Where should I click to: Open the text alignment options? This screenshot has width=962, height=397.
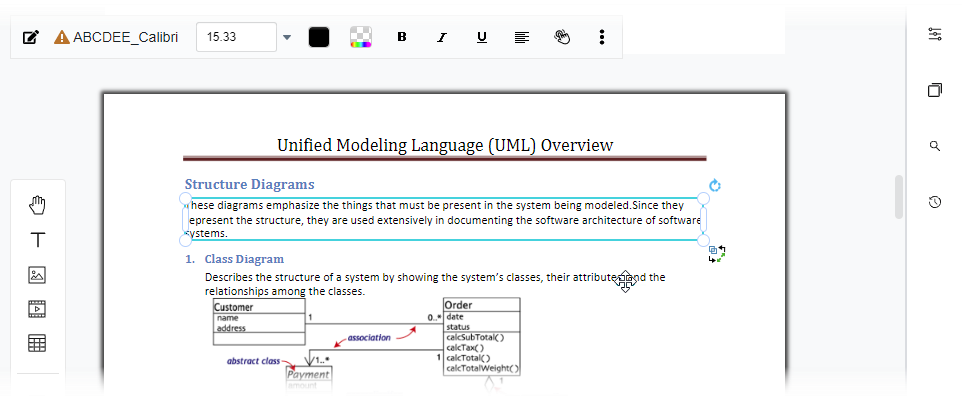pyautogui.click(x=521, y=37)
